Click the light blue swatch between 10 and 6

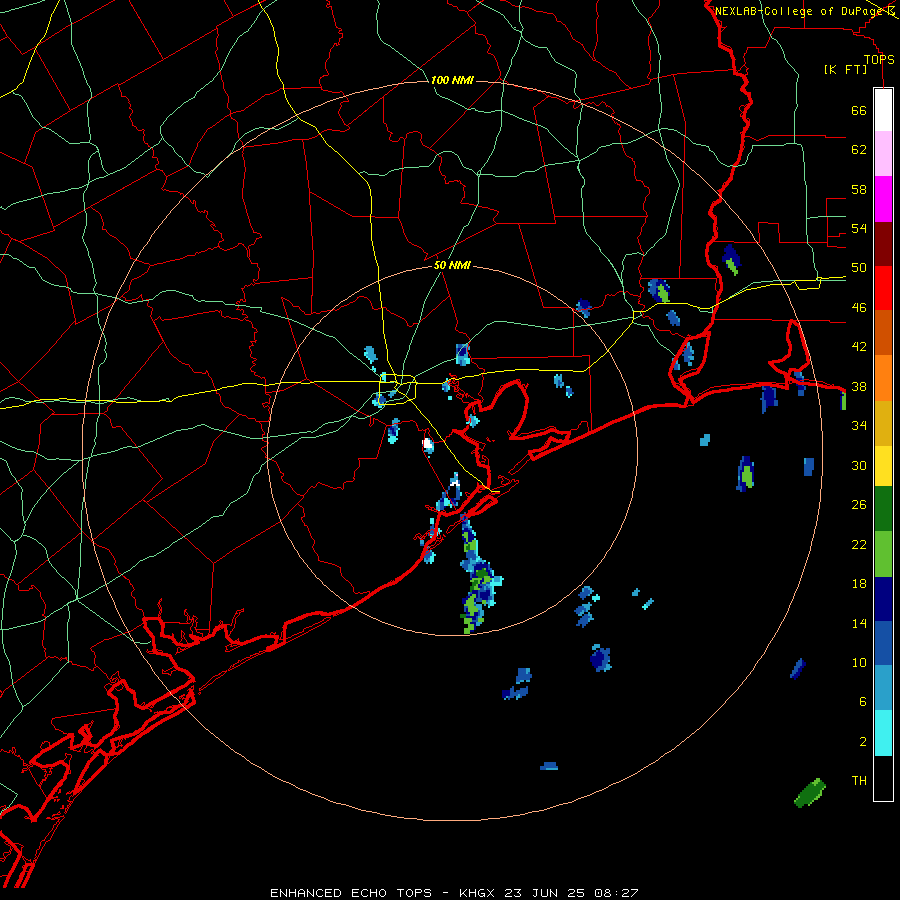click(x=883, y=688)
